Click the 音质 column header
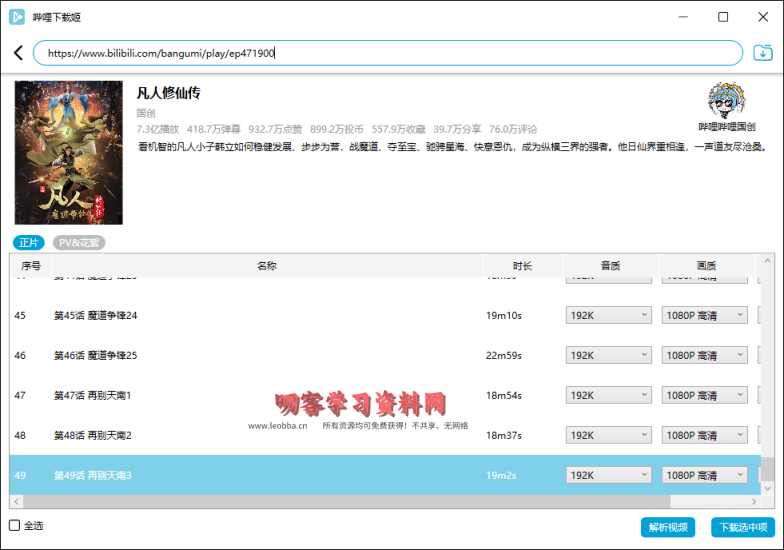This screenshot has width=784, height=550. tap(610, 266)
